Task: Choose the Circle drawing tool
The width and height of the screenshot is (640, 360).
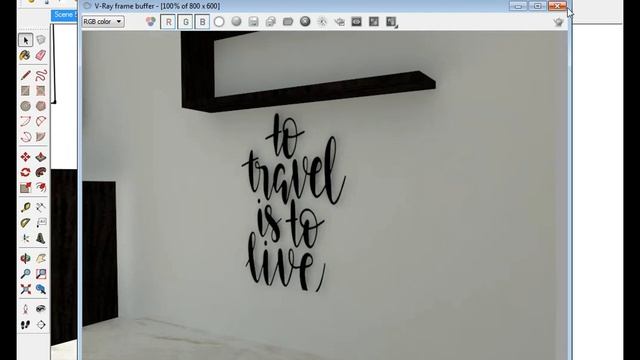Action: [25, 106]
